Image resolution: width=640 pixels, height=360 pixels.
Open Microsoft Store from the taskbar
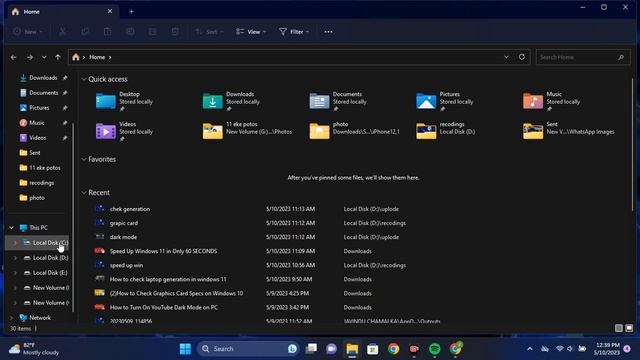tap(373, 349)
